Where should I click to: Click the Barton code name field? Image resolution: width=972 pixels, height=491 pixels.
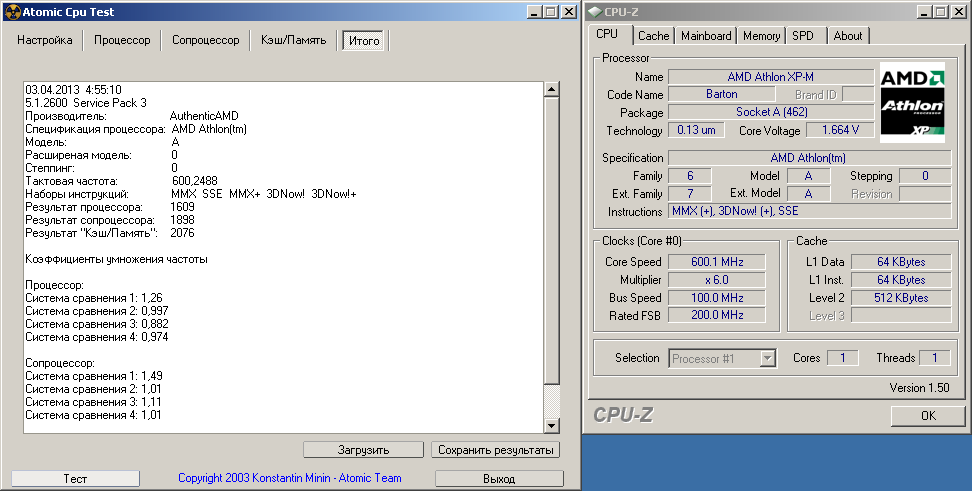click(722, 94)
